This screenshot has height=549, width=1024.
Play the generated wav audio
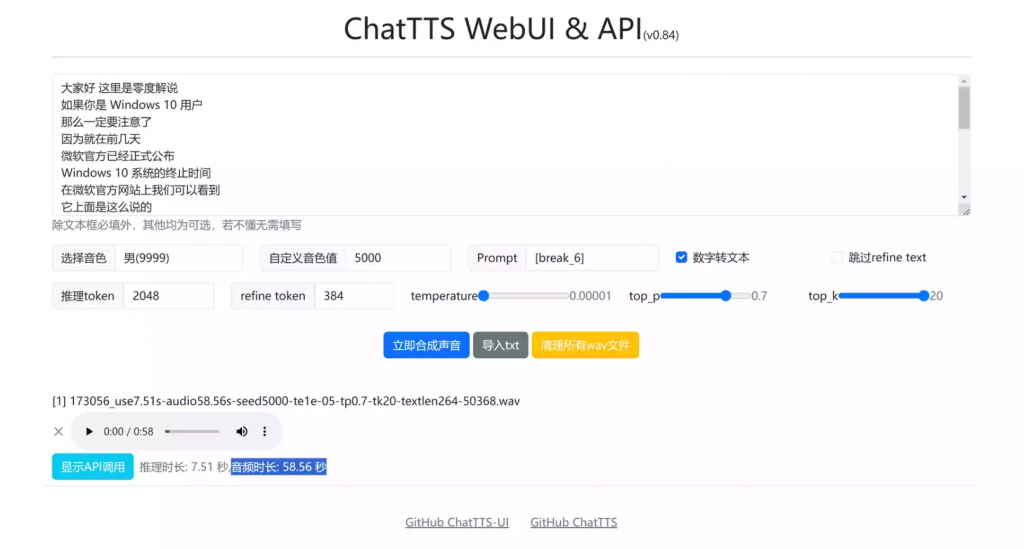pyautogui.click(x=89, y=431)
